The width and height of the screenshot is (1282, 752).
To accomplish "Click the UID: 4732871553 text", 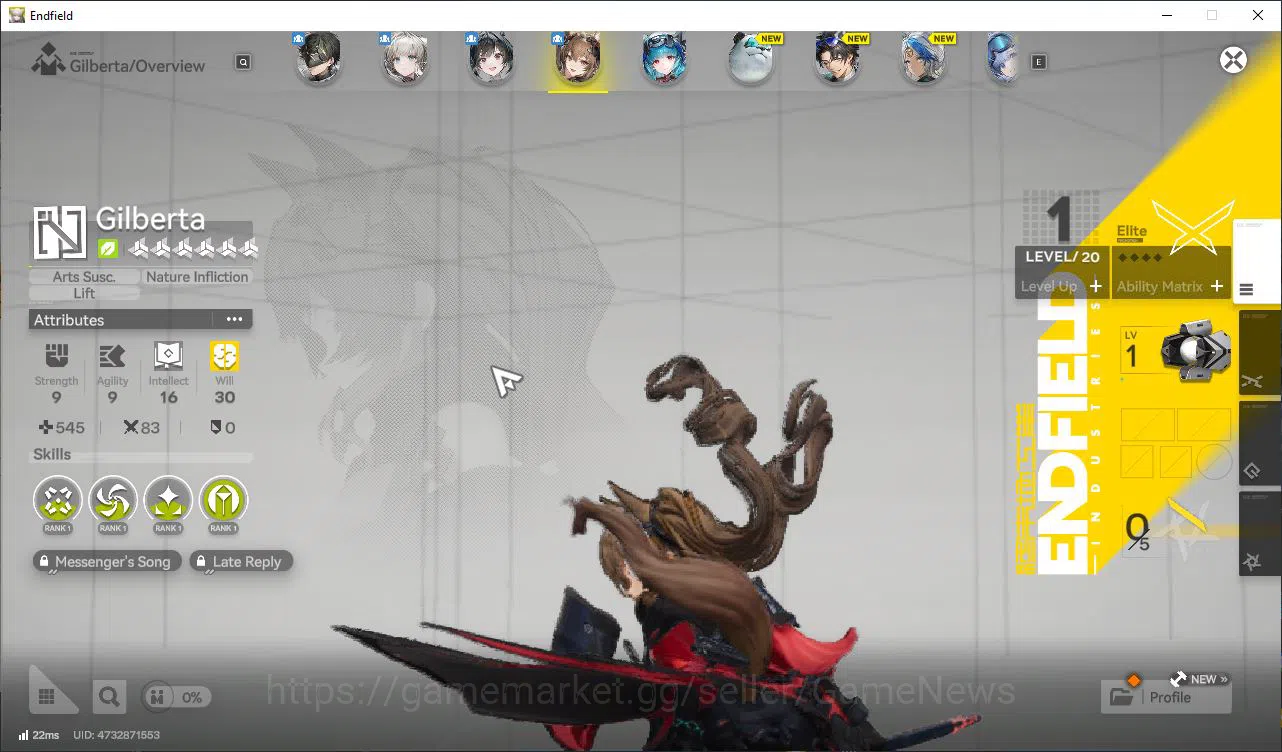I will 116,735.
